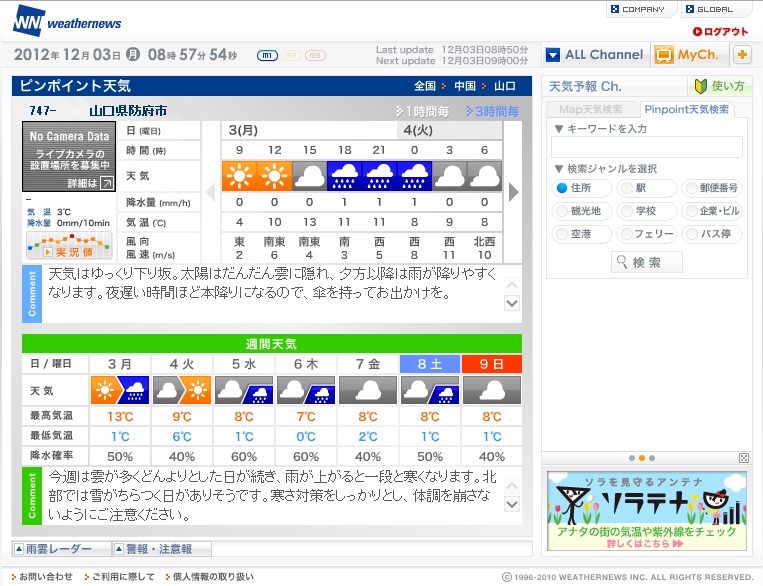Switch to the 3時間毎 three-hourly view

point(492,111)
